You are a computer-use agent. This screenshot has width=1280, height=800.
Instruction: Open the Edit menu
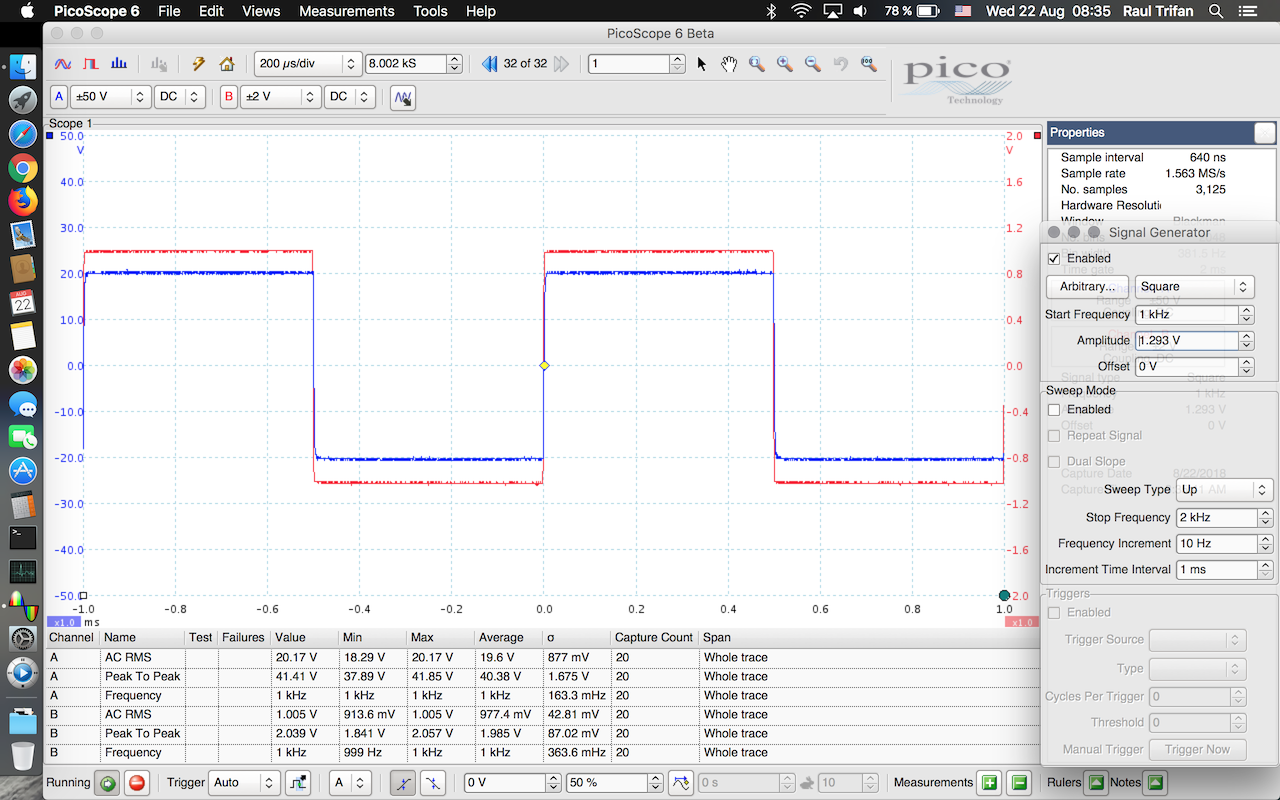(x=211, y=11)
